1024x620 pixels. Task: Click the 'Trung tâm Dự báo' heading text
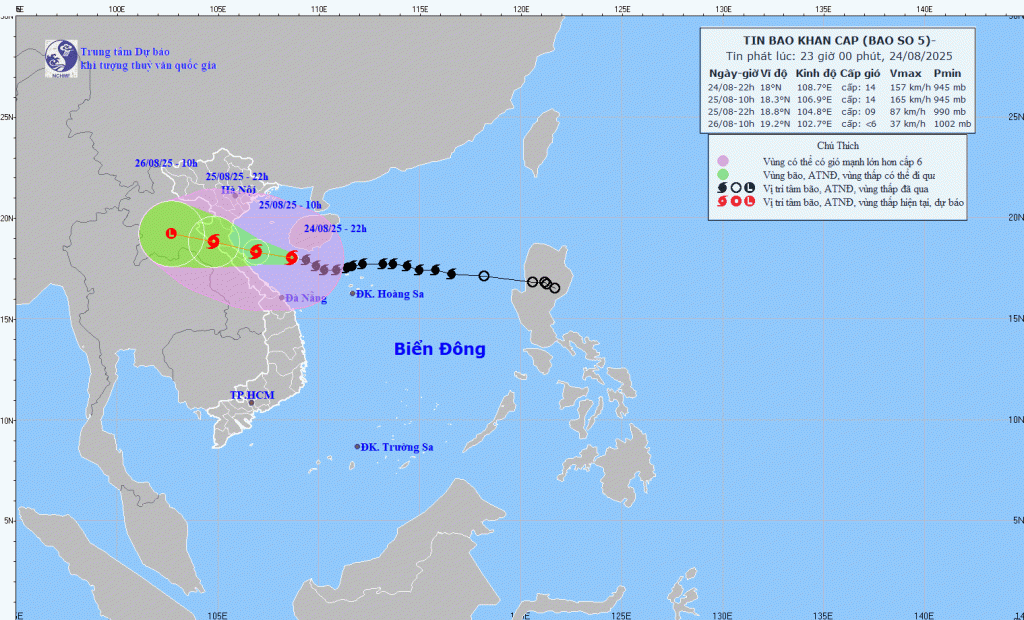pos(125,52)
